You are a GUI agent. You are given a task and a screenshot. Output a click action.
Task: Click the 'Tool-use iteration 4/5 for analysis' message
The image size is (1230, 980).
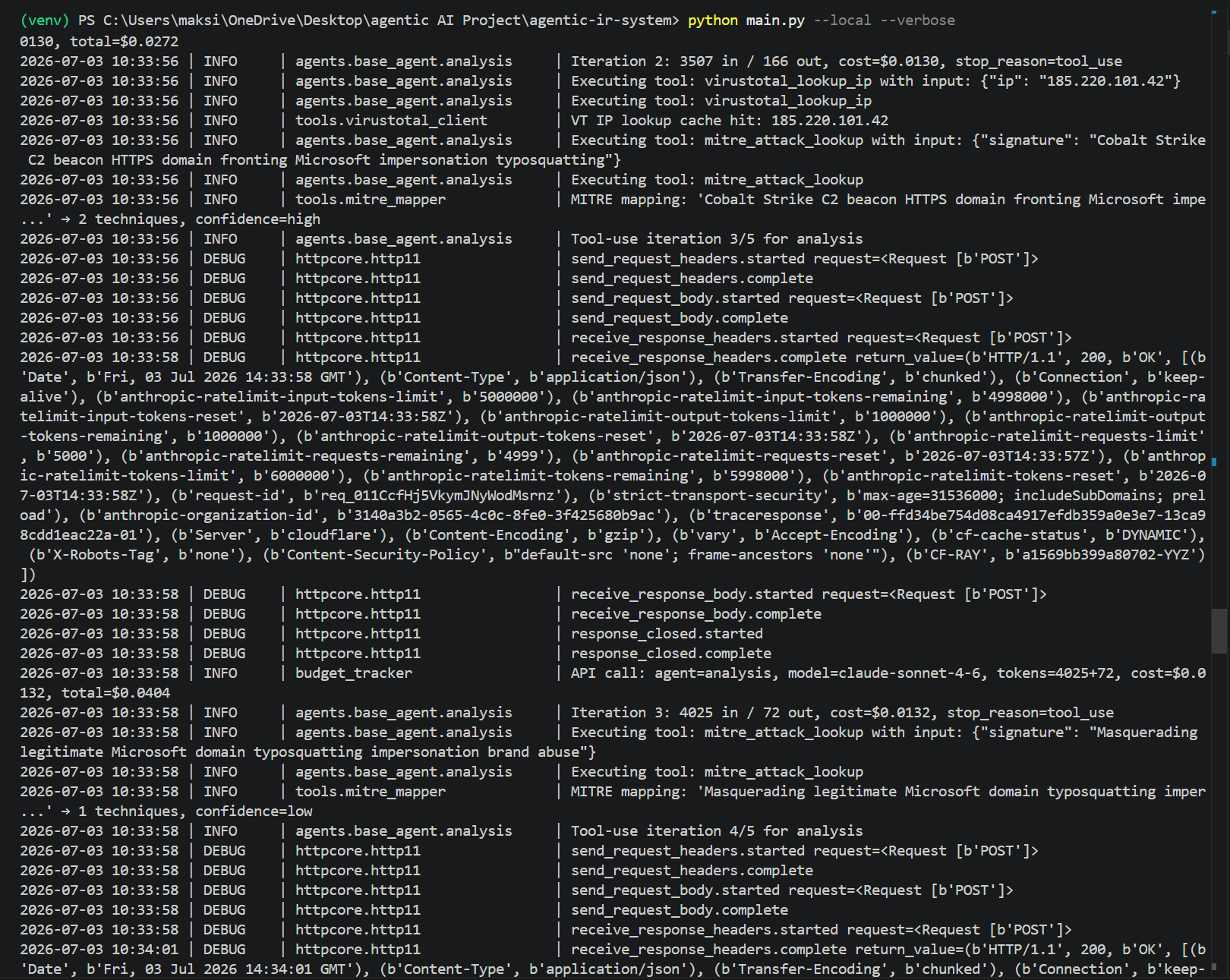tap(717, 831)
